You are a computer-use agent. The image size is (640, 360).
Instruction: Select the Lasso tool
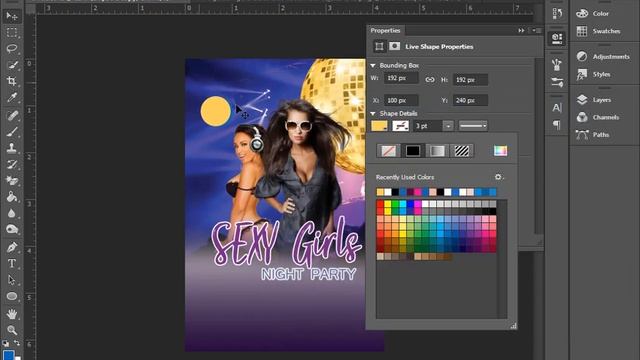pos(11,49)
